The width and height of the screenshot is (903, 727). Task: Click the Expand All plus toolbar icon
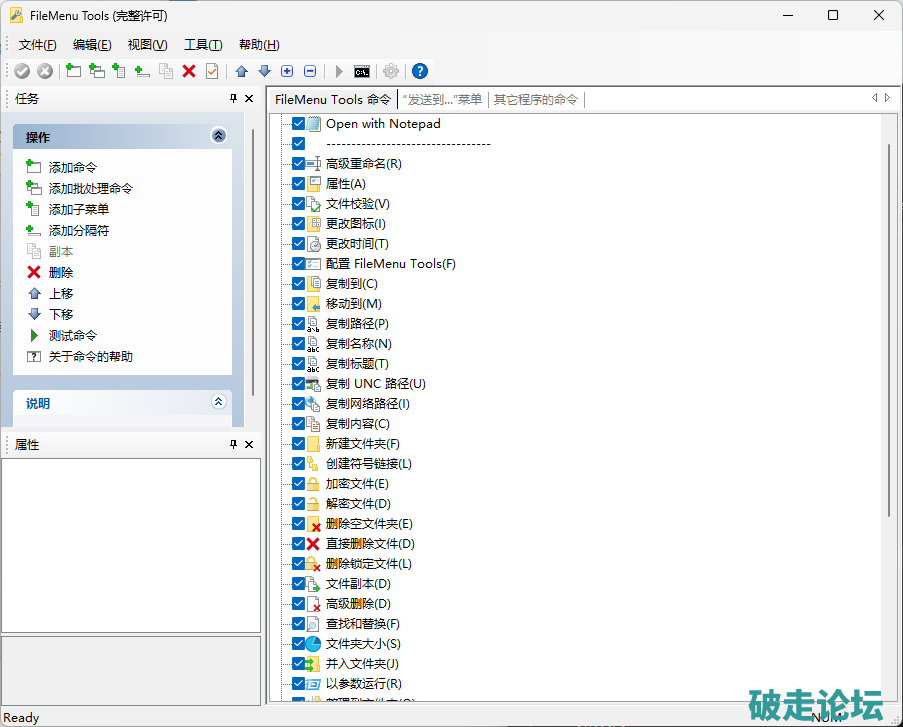tap(287, 71)
